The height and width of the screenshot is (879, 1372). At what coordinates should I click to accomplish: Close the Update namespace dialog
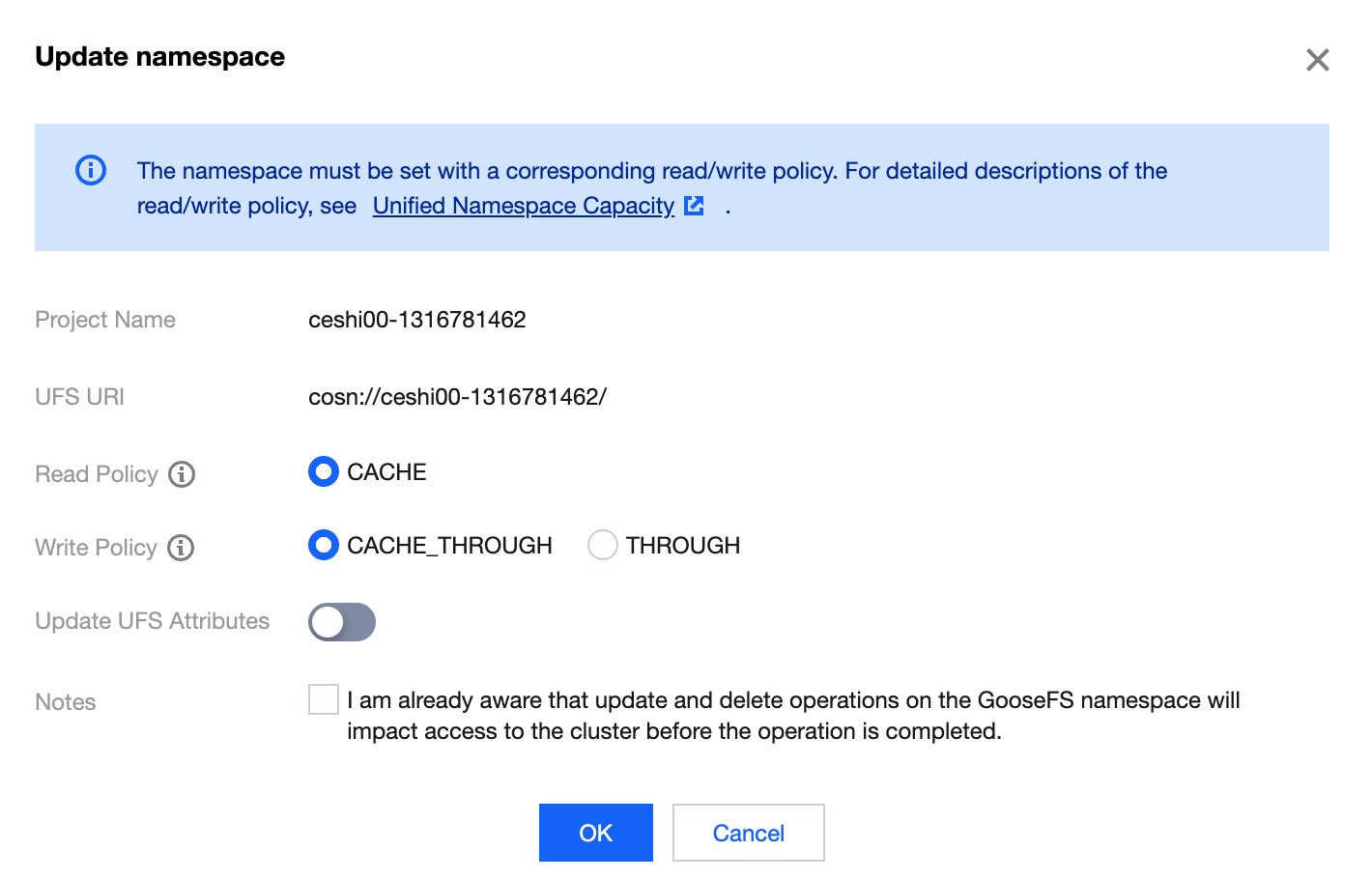coord(1317,60)
